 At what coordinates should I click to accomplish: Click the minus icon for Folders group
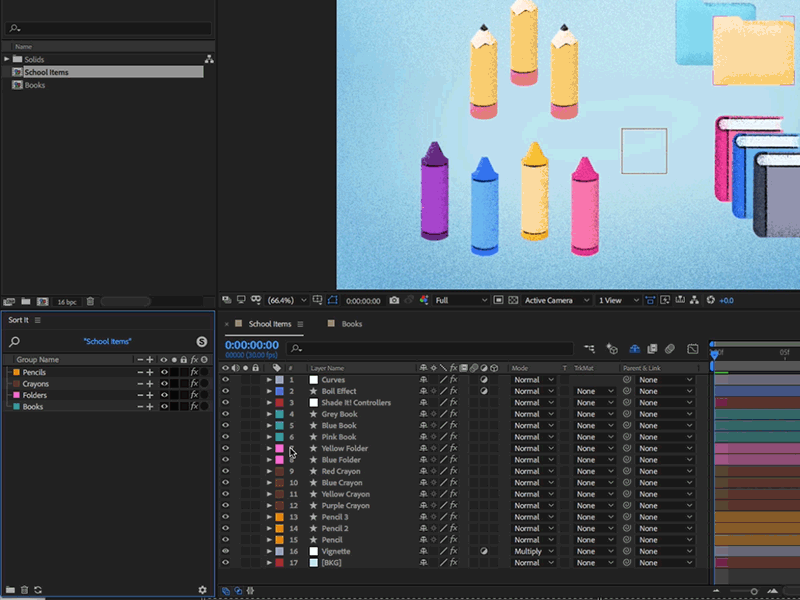pyautogui.click(x=139, y=395)
